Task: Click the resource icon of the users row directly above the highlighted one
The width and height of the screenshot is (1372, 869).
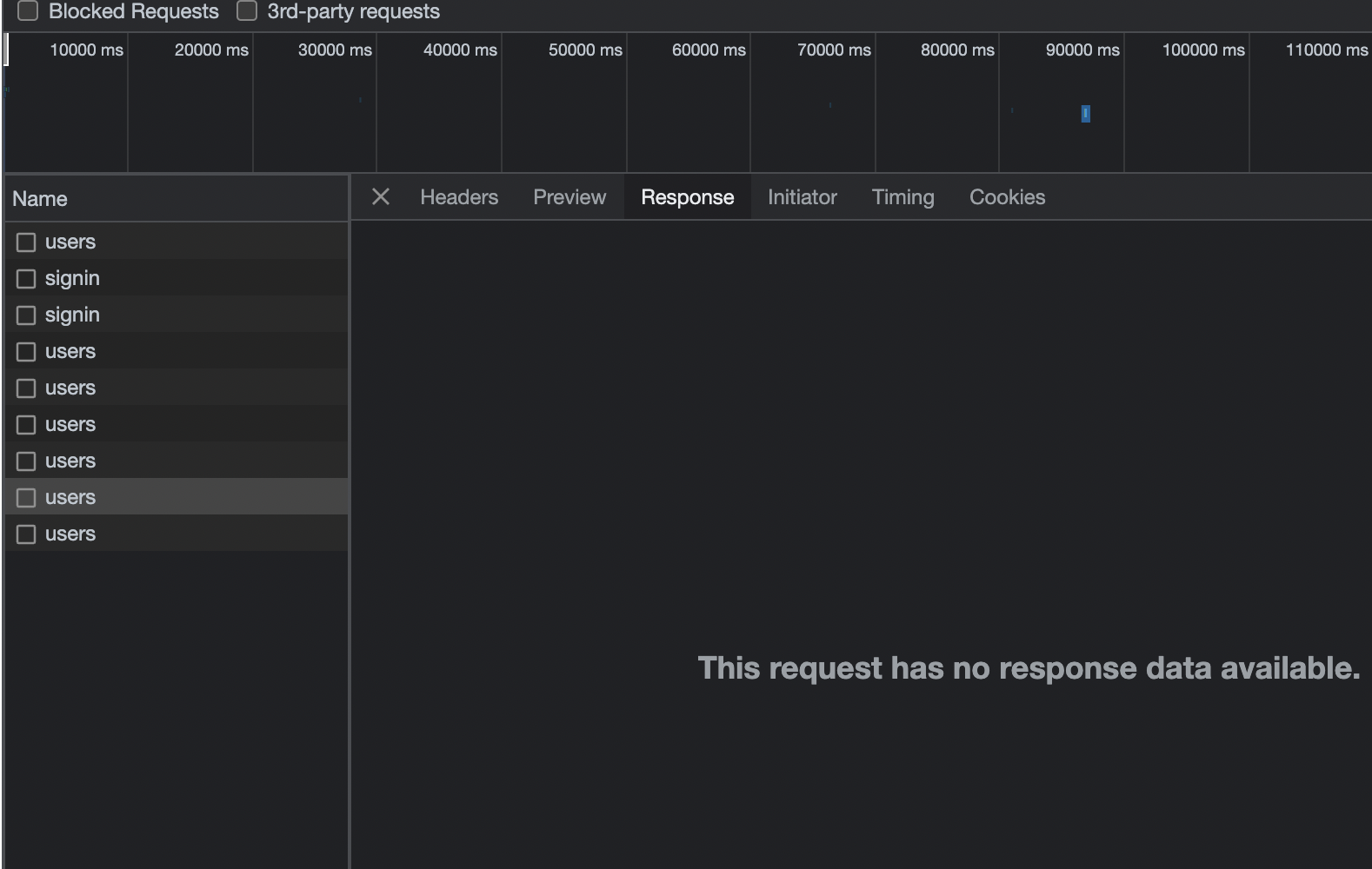Action: tap(26, 461)
